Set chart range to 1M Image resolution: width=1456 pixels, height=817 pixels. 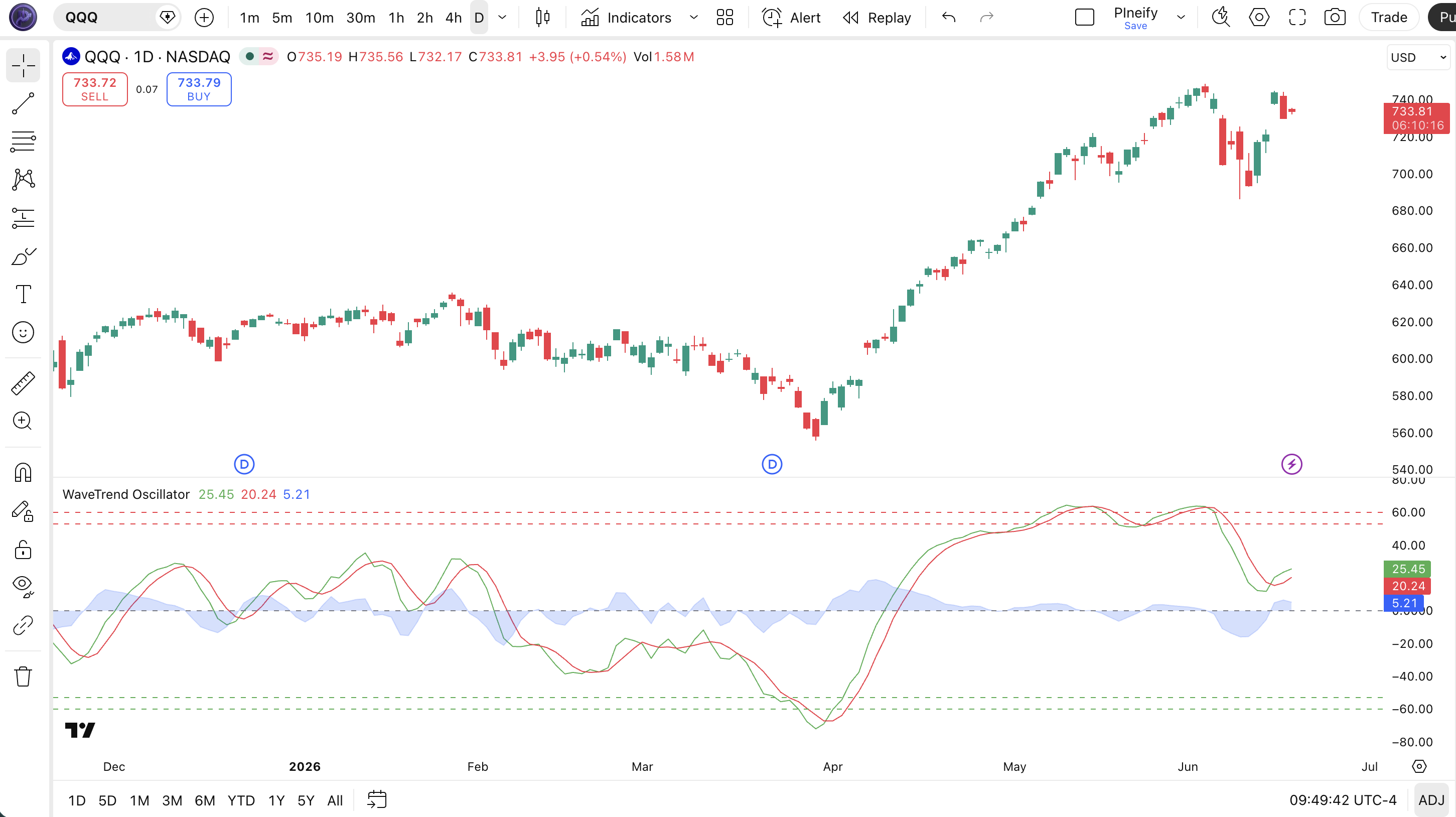coord(139,800)
